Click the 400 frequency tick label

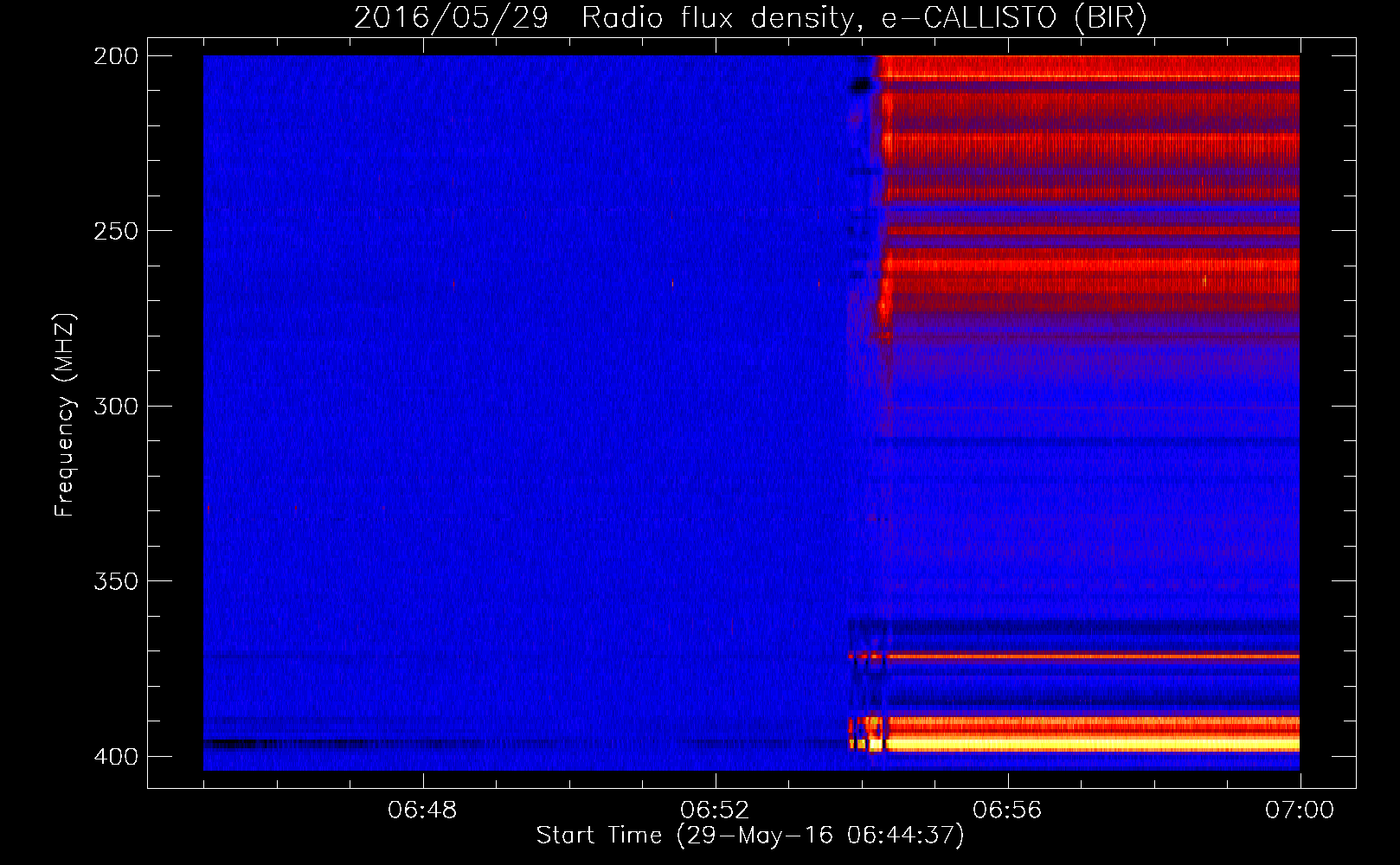116,756
